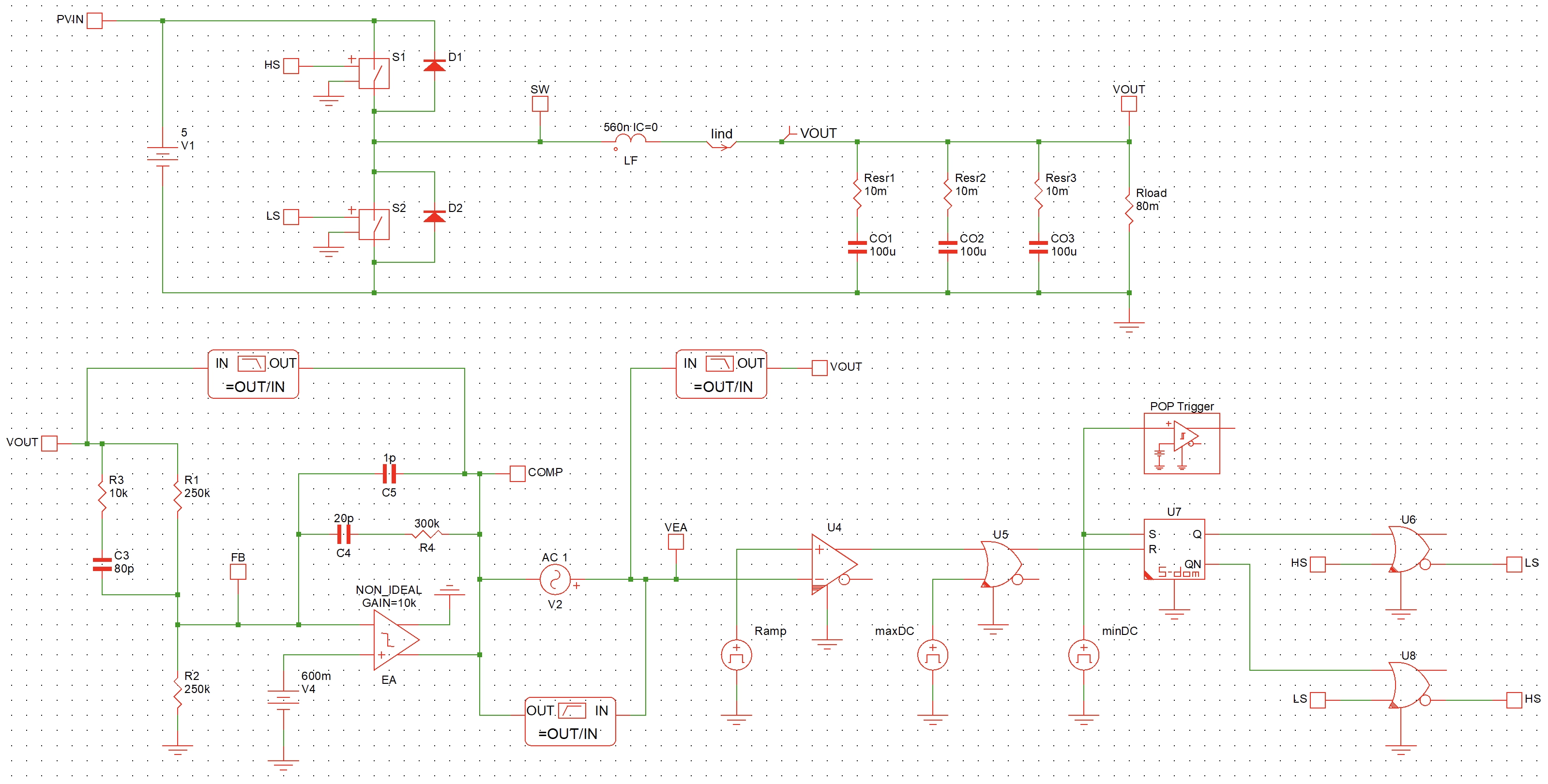
Task: Select the U8 logic gate symbol
Action: (x=1409, y=685)
